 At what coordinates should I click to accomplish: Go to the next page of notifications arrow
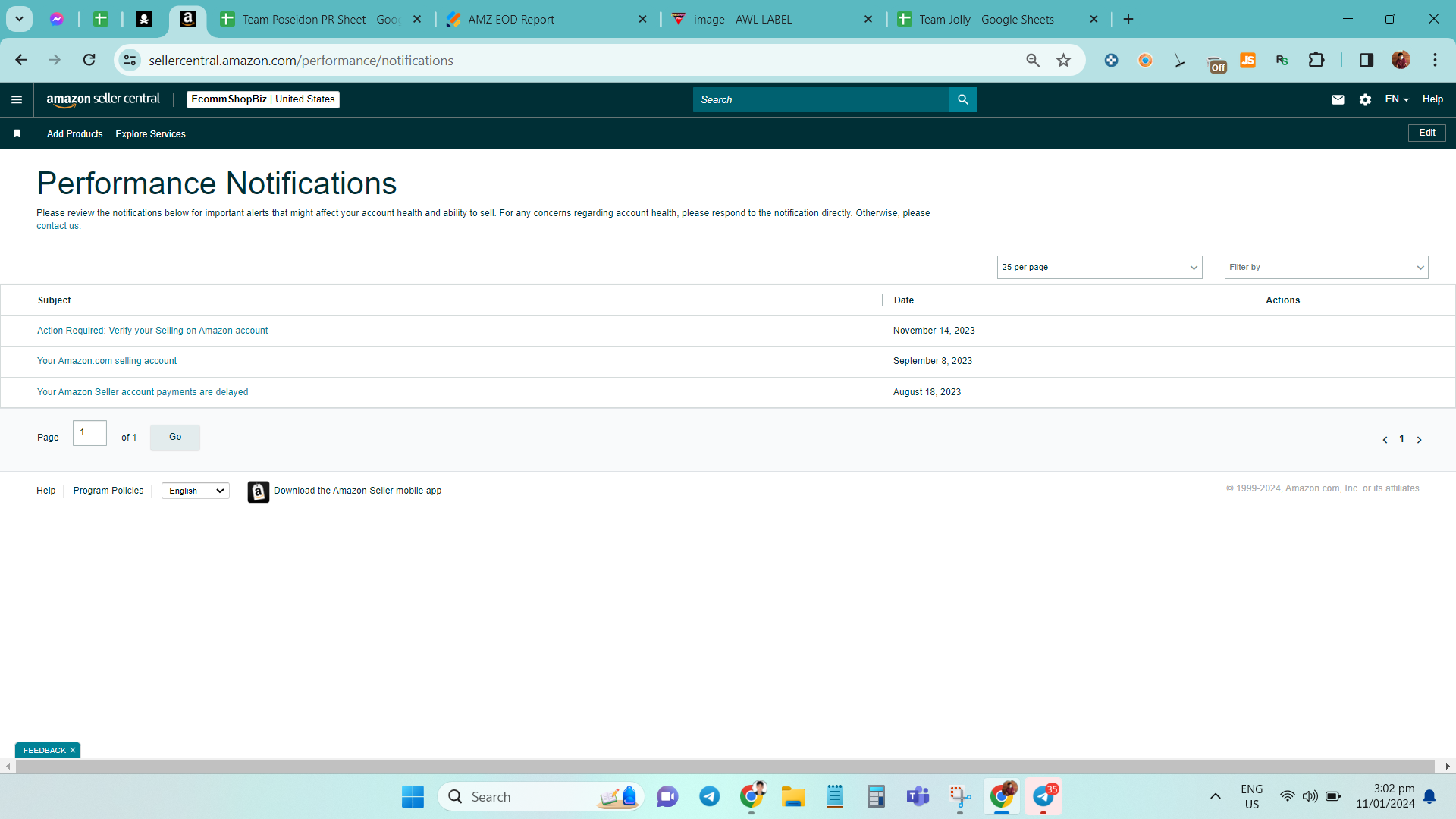(x=1420, y=440)
